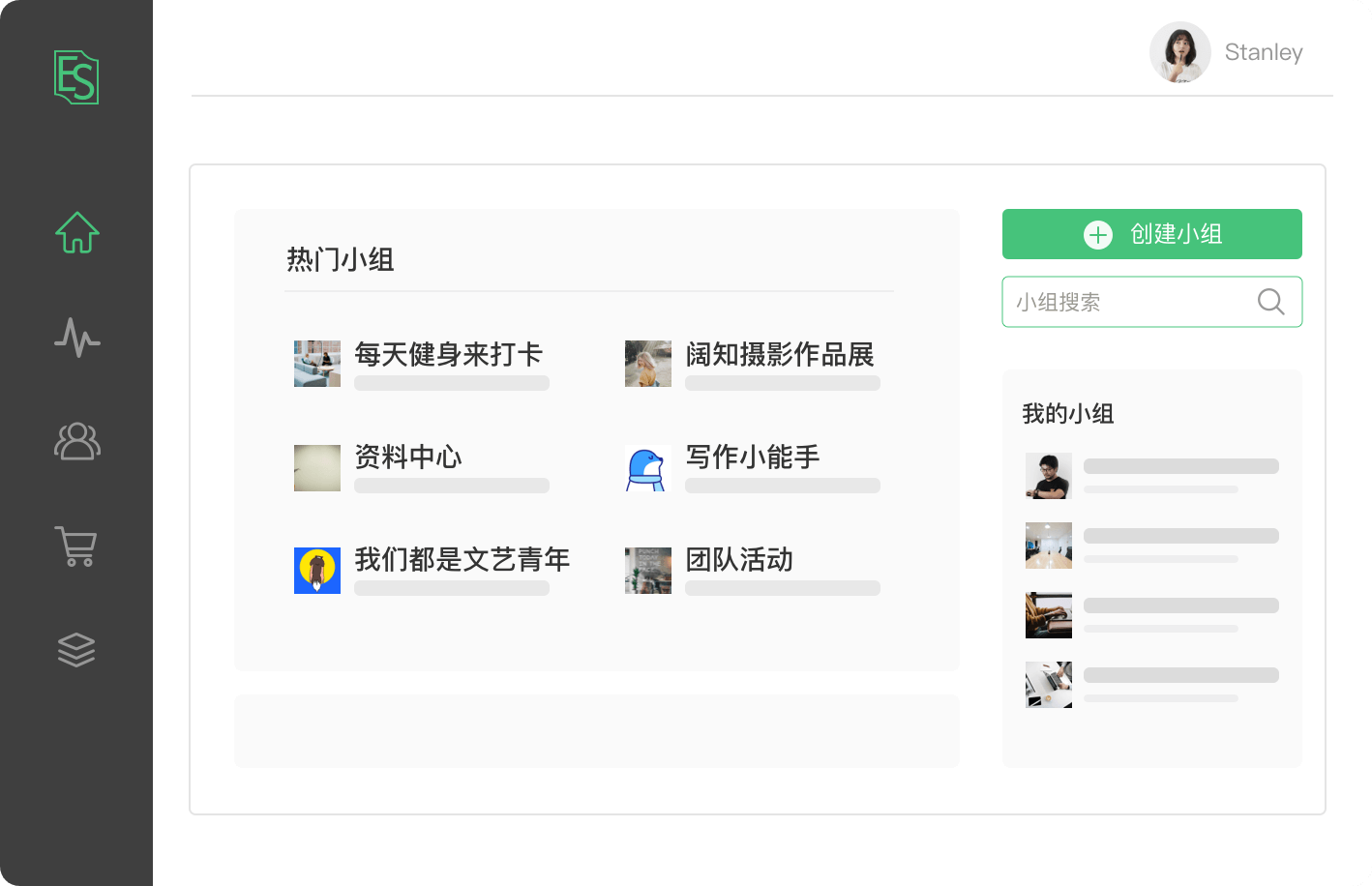Click the search magnifier icon

coord(1269,301)
